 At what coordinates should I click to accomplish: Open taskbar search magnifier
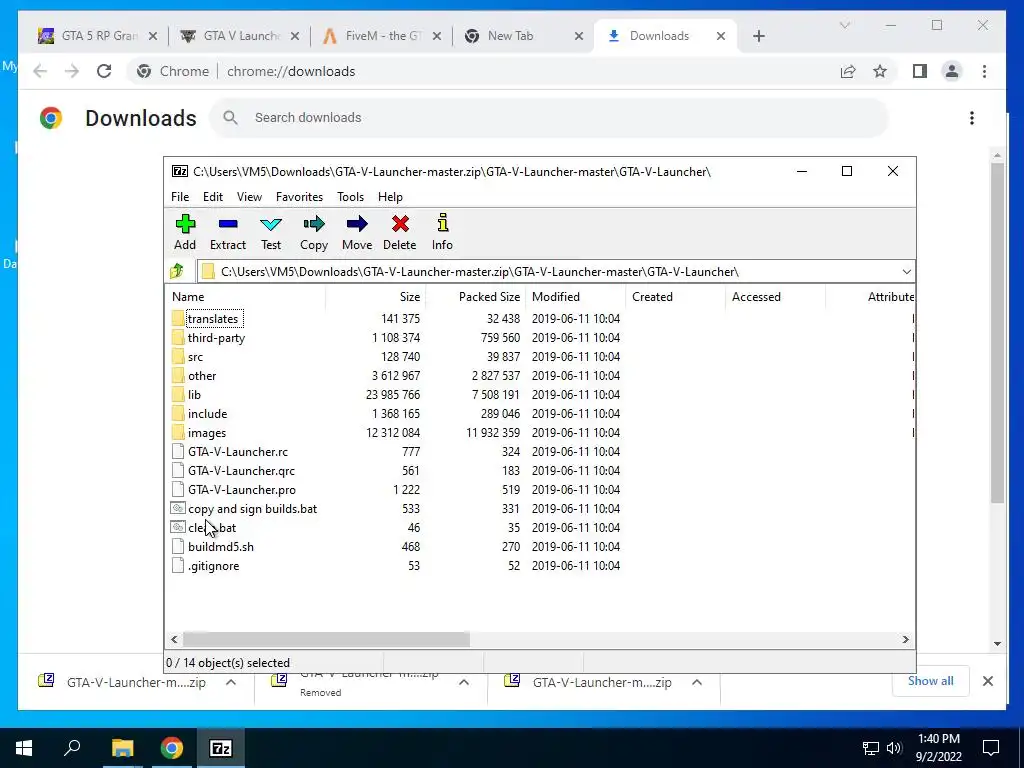pyautogui.click(x=72, y=748)
